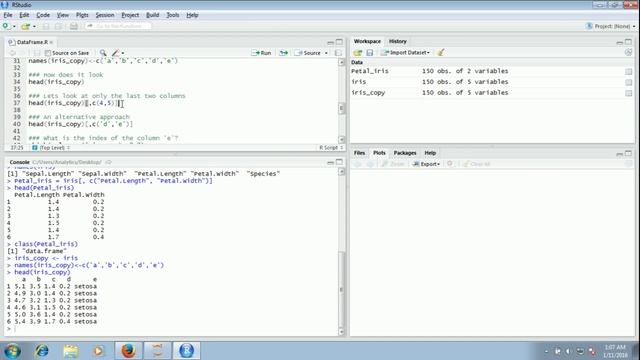Open the Code menu
This screenshot has width=640, height=360.
(x=43, y=15)
